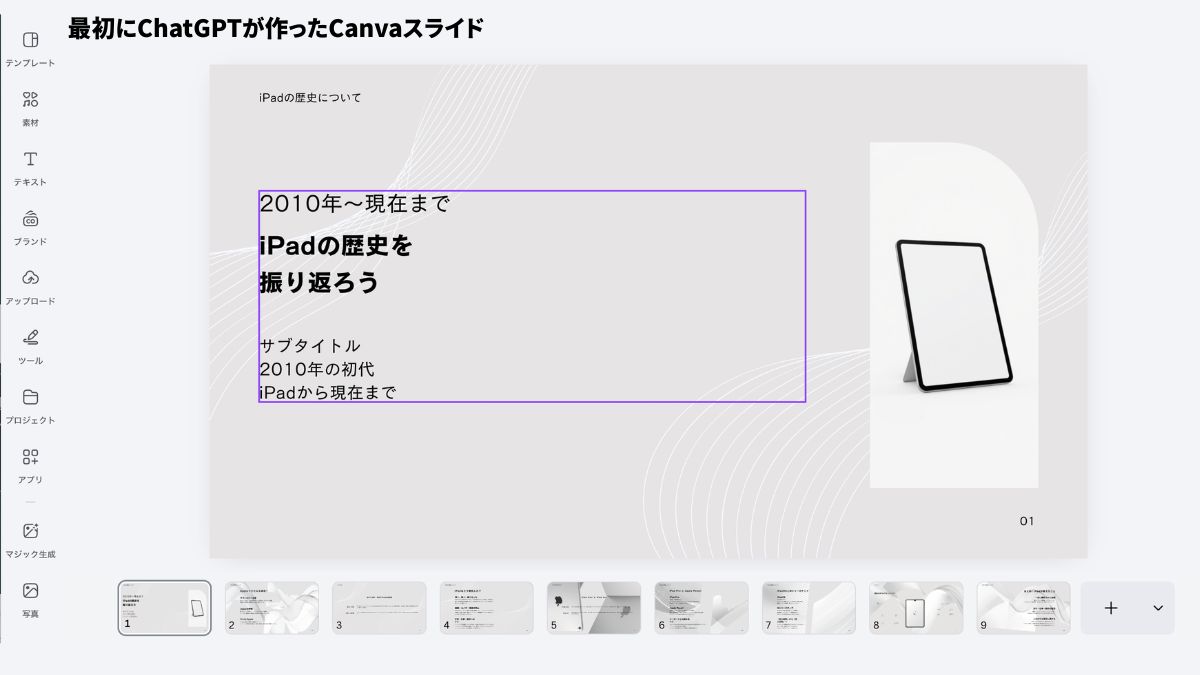
Task: Select slide thumbnail 2
Action: click(x=272, y=608)
